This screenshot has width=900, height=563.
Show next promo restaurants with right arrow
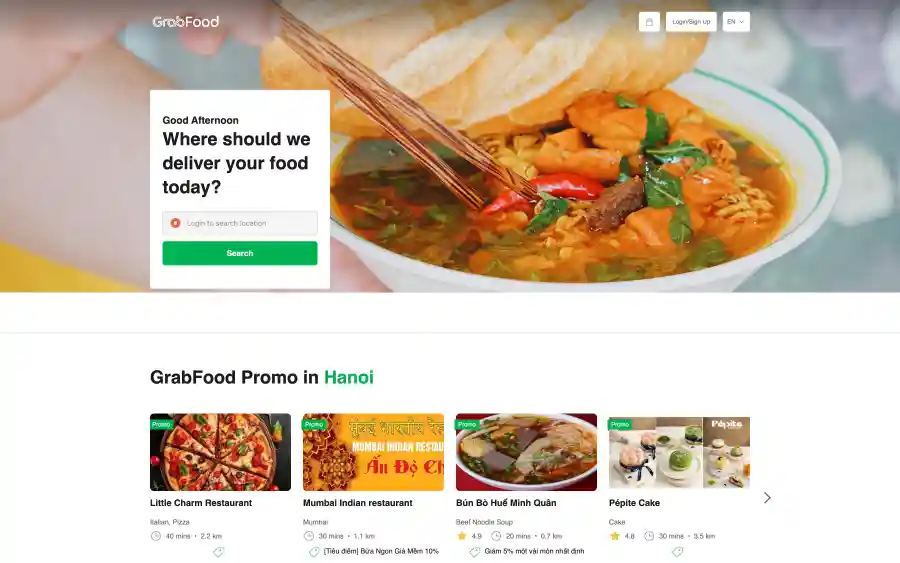click(x=767, y=498)
